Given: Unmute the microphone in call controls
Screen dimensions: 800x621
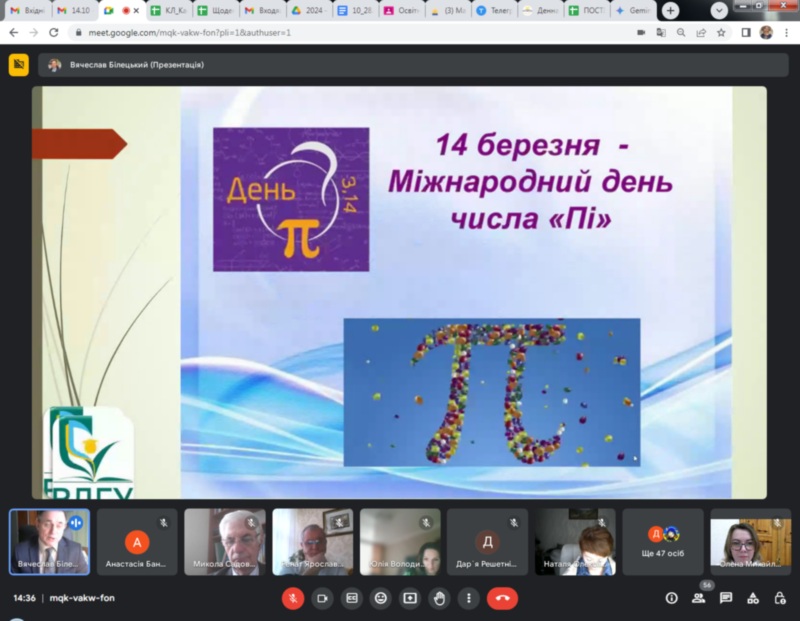Looking at the screenshot, I should [293, 598].
